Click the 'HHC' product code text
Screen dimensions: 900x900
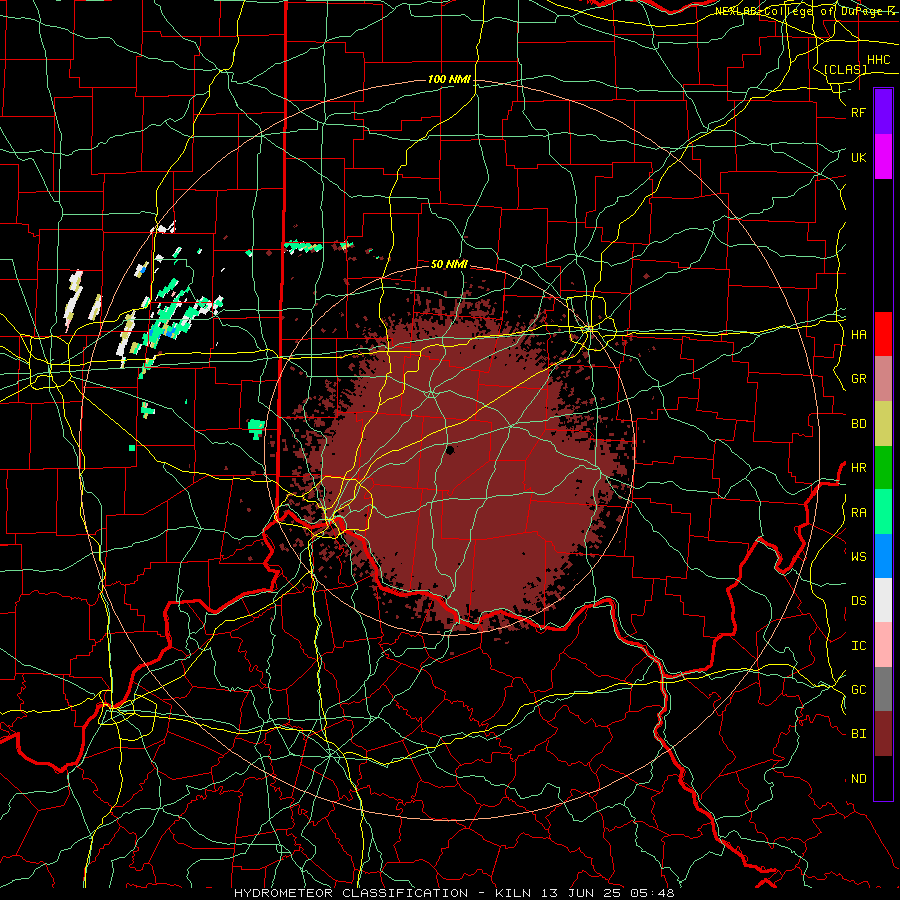(x=878, y=60)
